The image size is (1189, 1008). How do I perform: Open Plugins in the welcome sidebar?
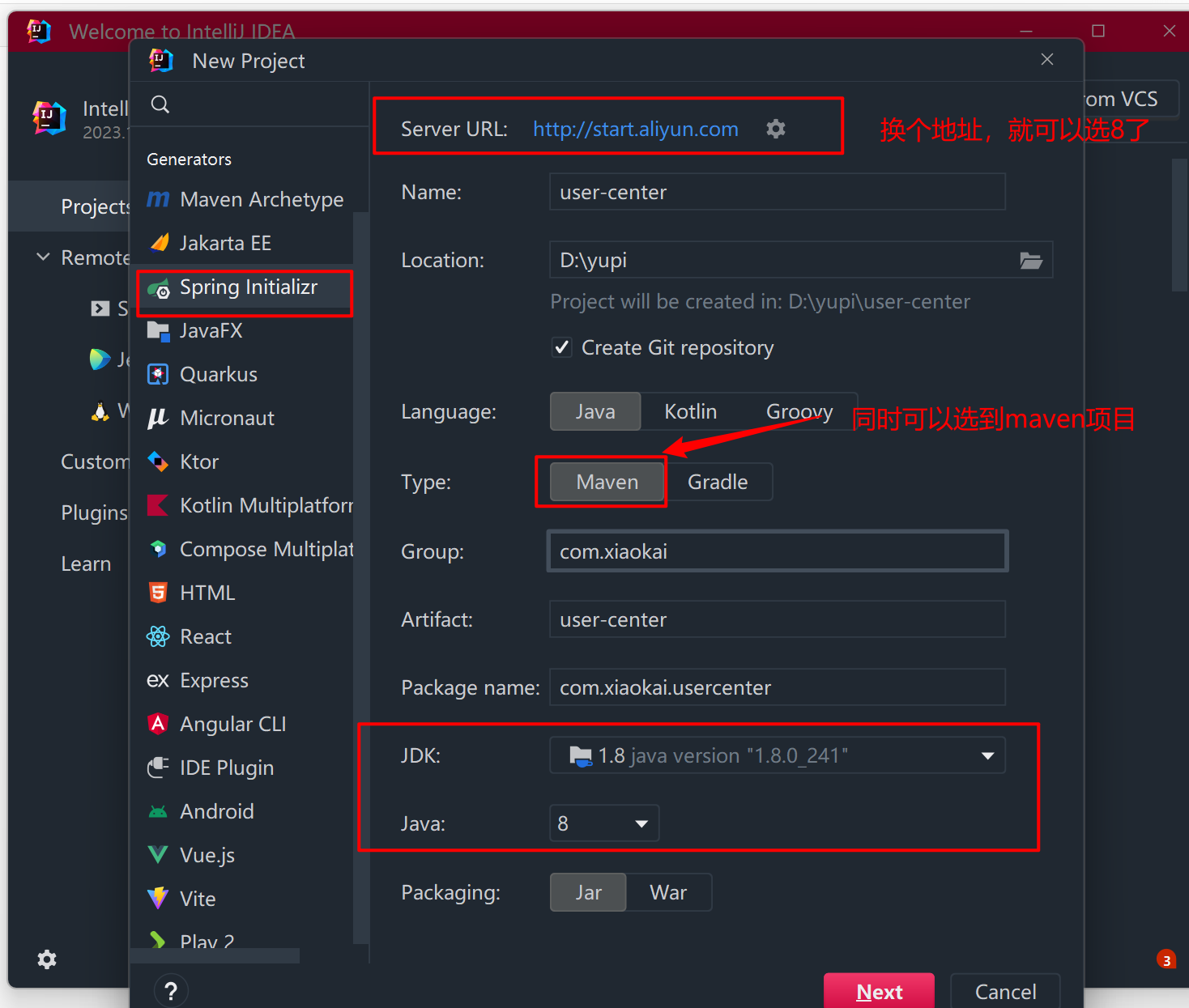tap(94, 513)
